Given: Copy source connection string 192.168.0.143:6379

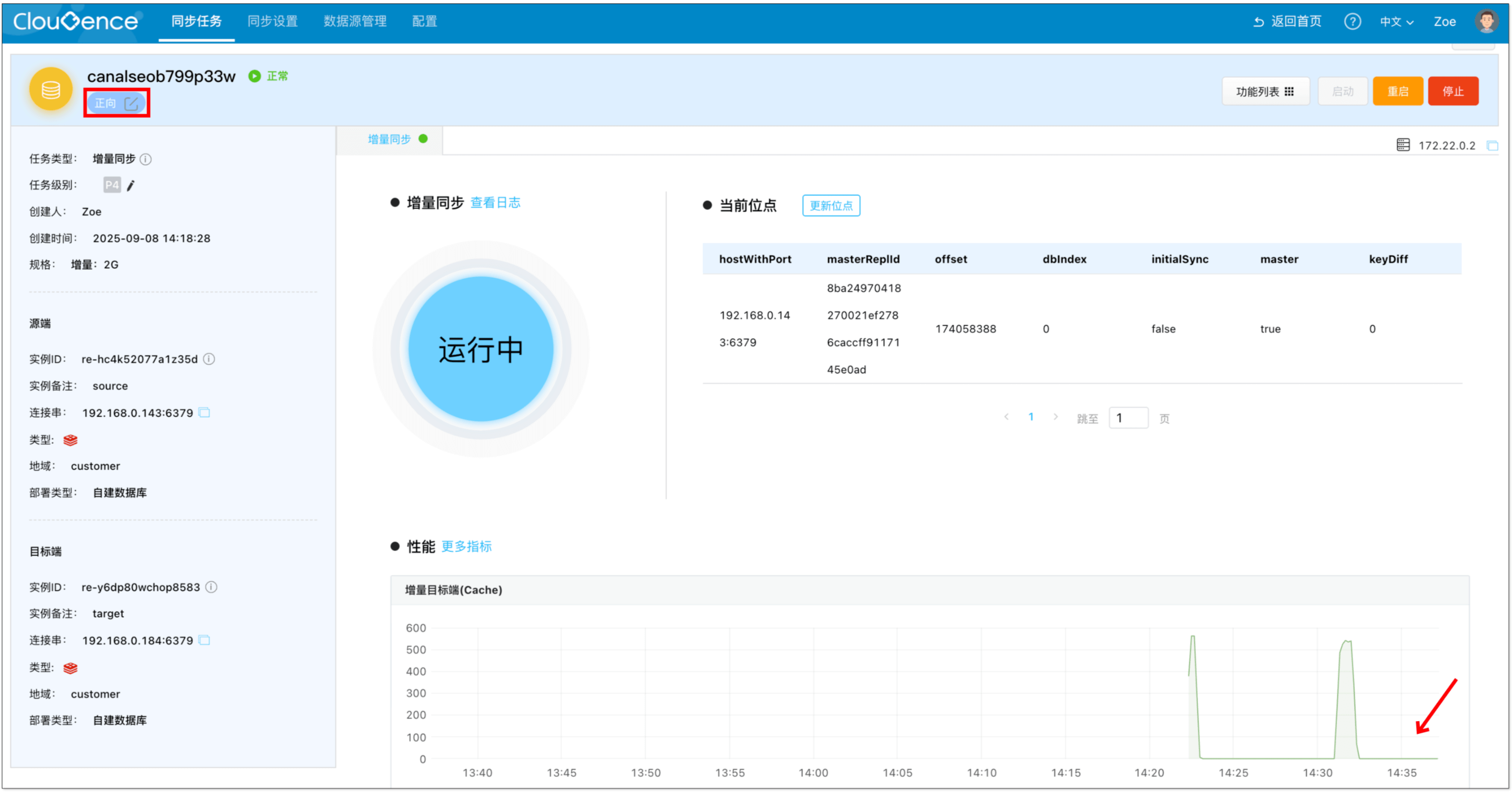Looking at the screenshot, I should point(204,412).
